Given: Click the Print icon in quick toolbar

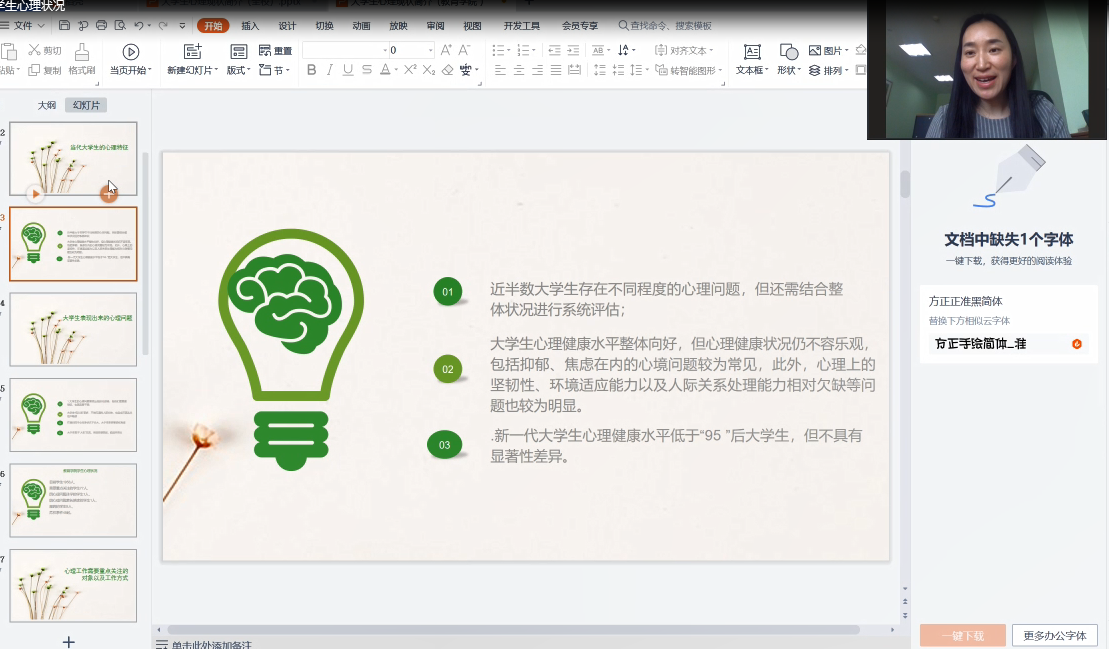Looking at the screenshot, I should [102, 25].
